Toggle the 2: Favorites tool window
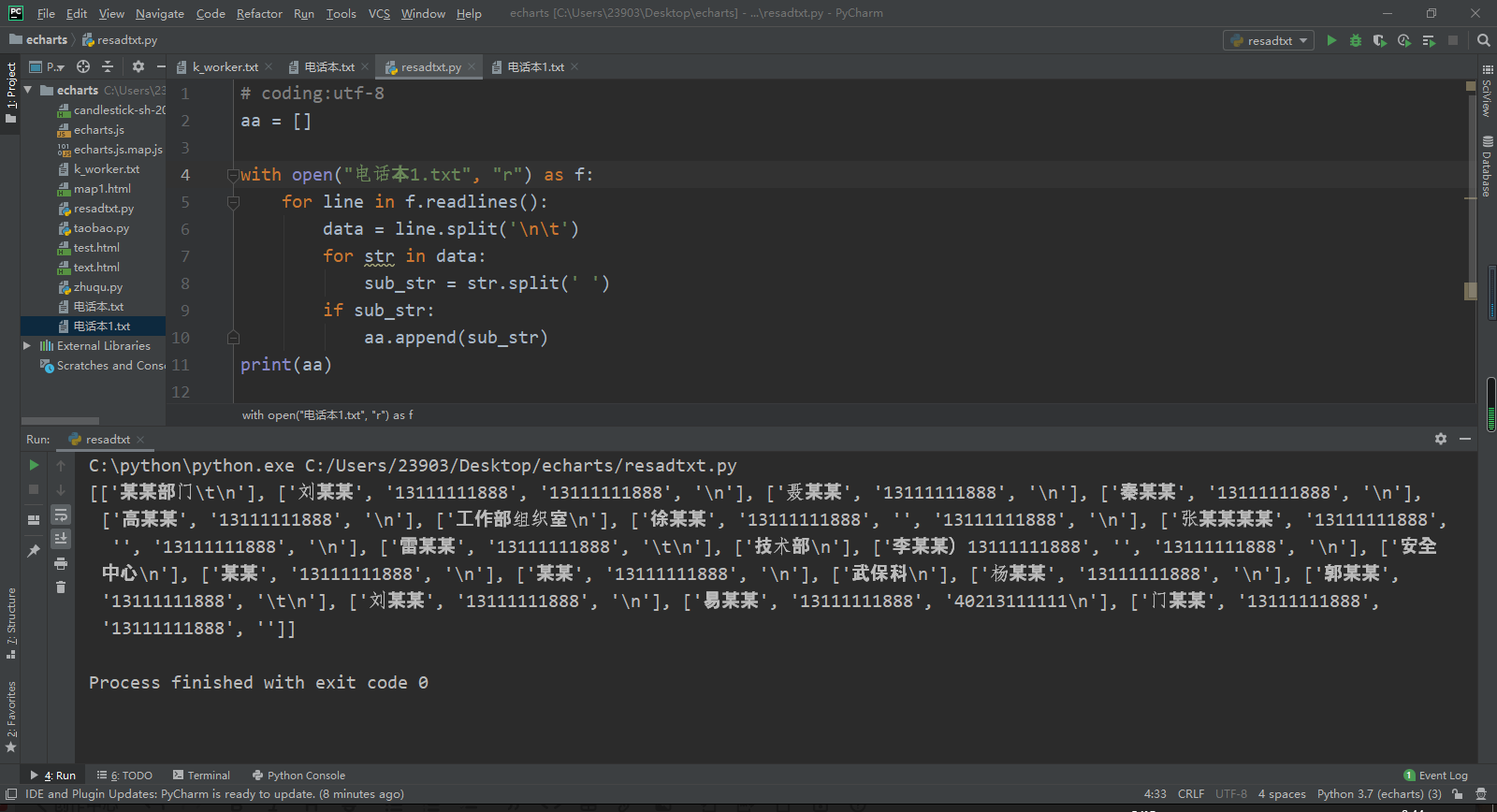 click(10, 717)
